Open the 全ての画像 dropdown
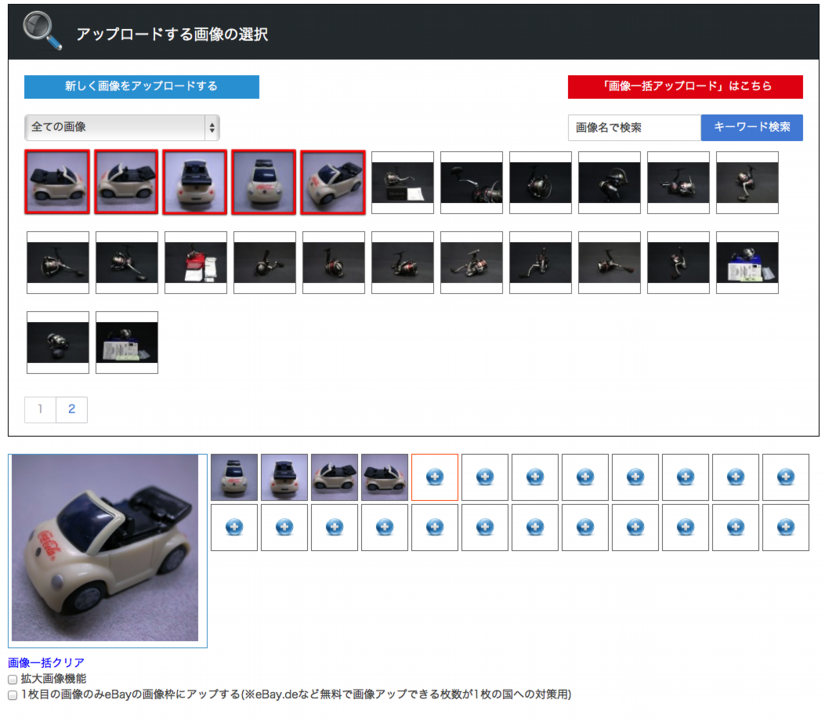The height and width of the screenshot is (718, 825). 121,127
